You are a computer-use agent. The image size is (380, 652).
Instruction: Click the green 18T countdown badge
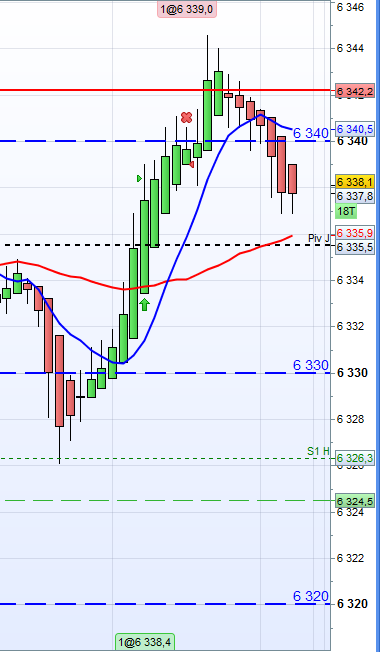[346, 211]
